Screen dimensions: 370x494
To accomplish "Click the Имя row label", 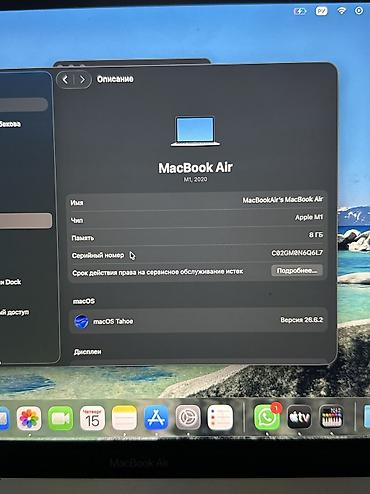I will click(77, 203).
